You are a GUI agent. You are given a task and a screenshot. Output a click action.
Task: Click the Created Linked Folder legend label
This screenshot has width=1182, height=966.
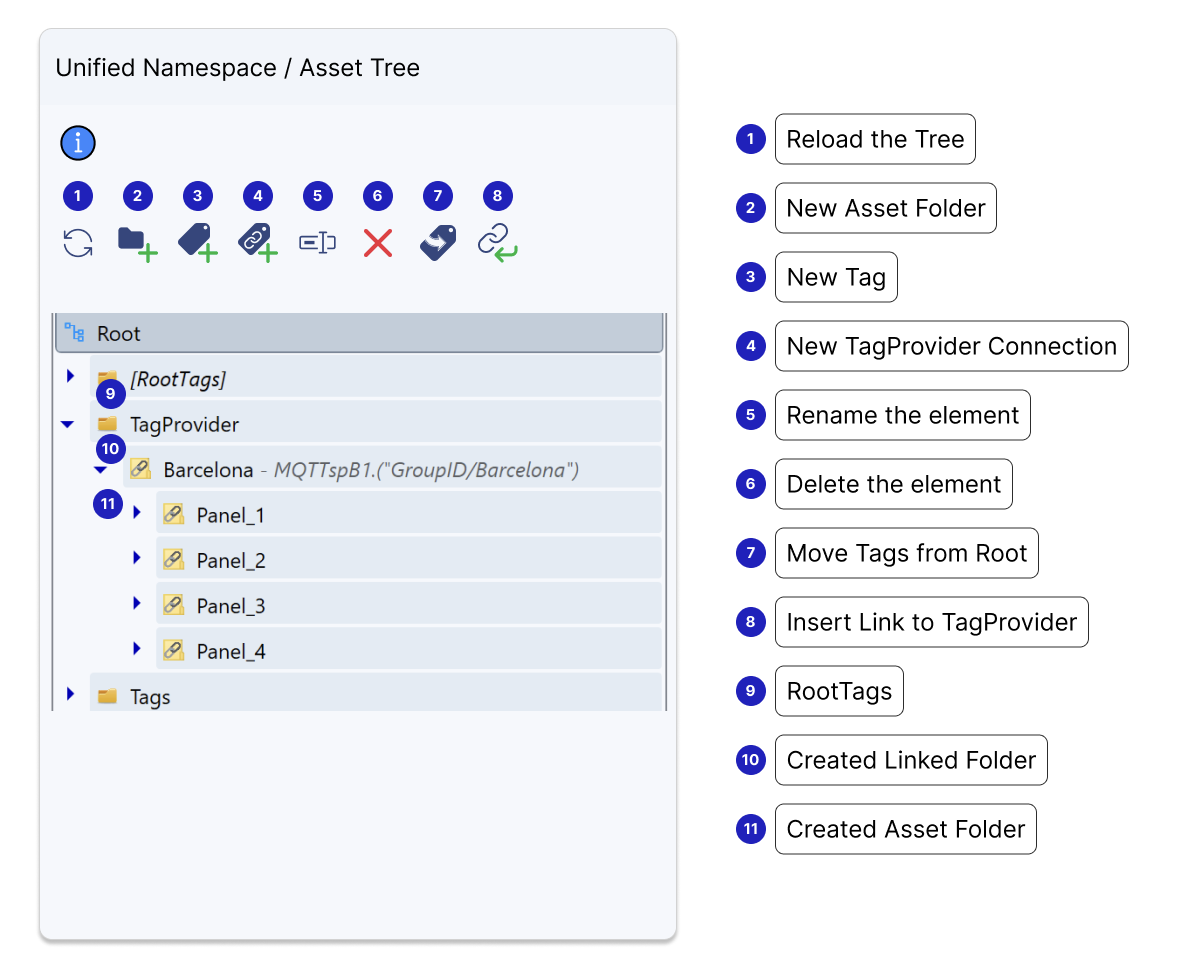click(910, 761)
